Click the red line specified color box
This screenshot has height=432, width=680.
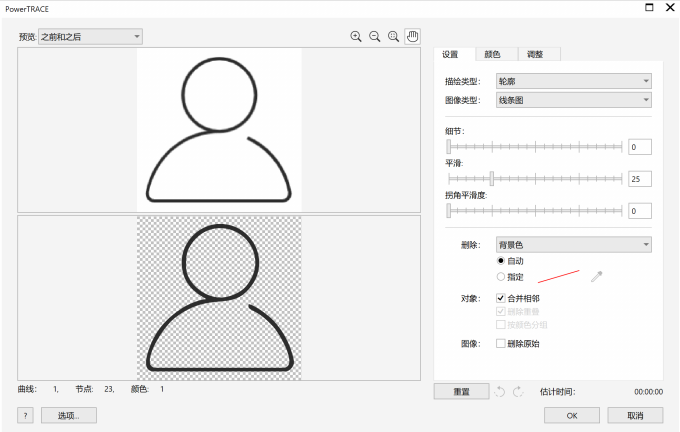(x=559, y=276)
